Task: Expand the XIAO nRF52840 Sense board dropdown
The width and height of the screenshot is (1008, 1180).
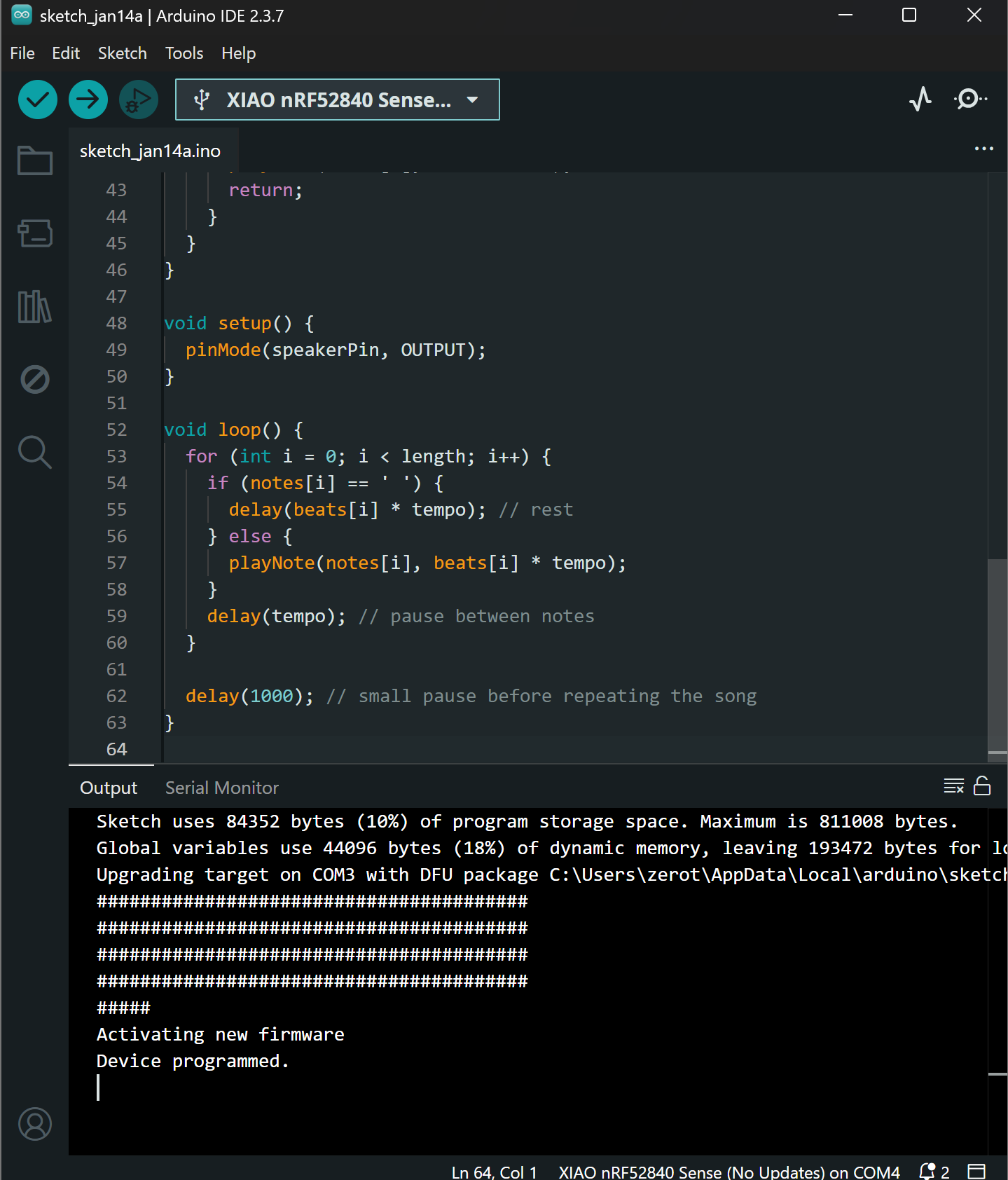Action: (338, 100)
